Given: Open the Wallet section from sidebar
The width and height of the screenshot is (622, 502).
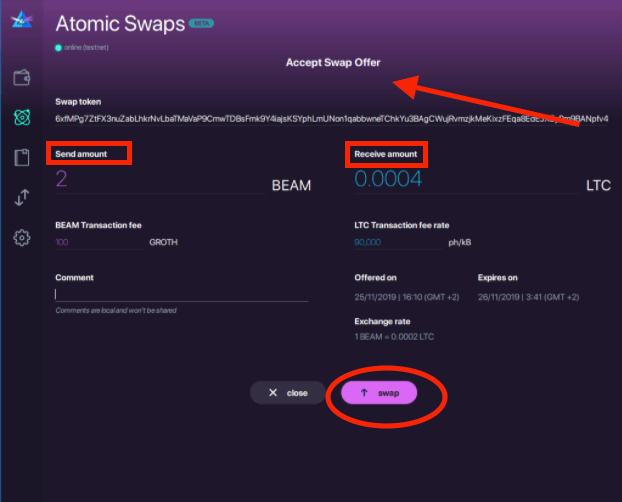Looking at the screenshot, I should click(x=20, y=78).
